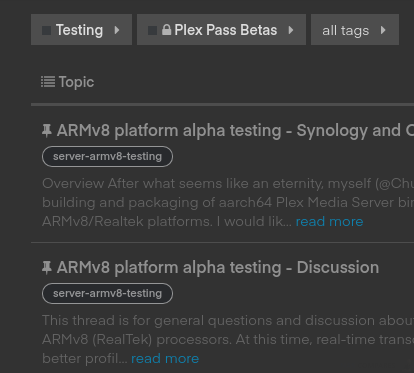
Task: Click read more on the Synology topic excerpt
Action: tap(329, 221)
